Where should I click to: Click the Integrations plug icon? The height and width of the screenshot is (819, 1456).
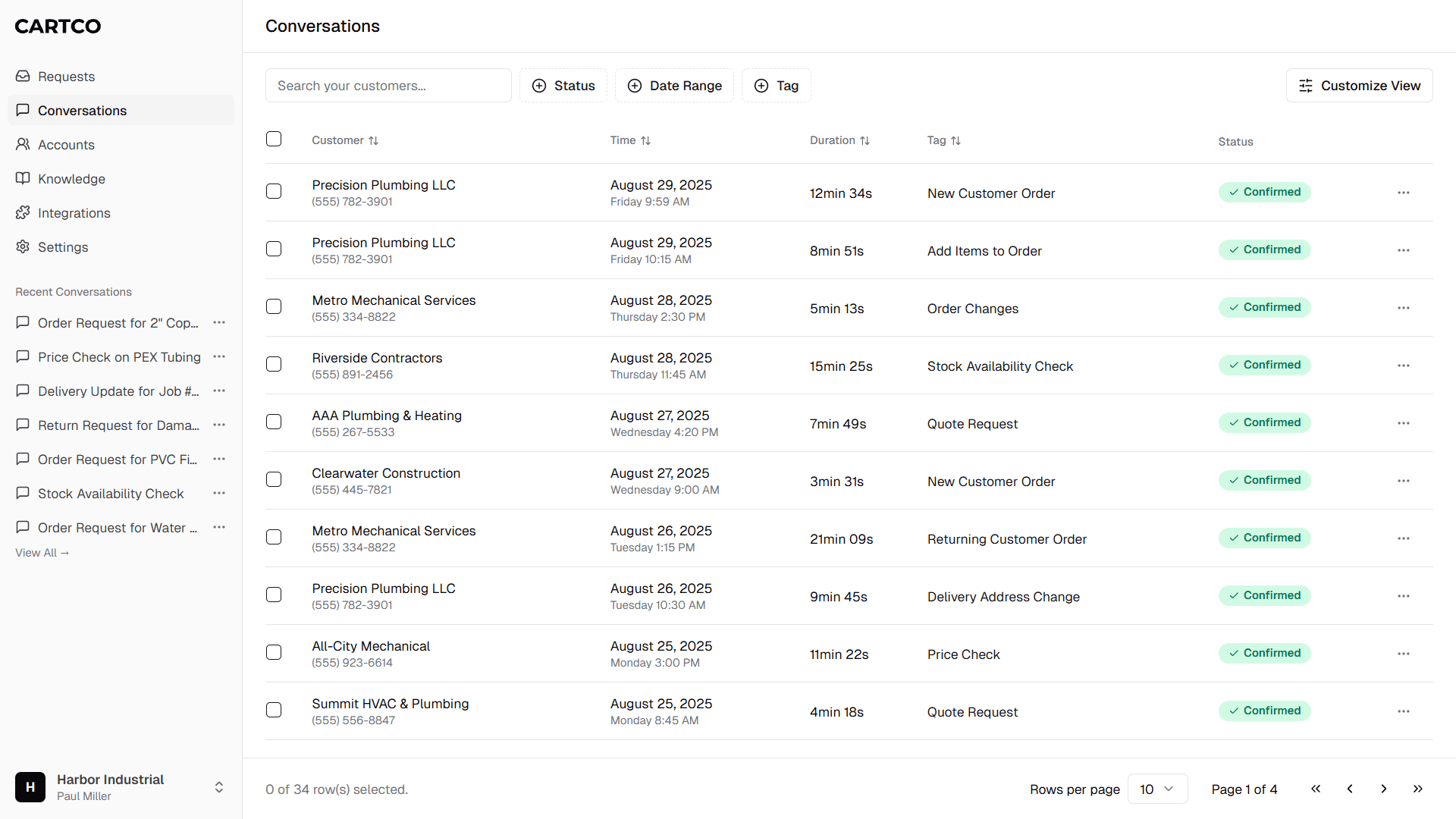pos(23,212)
